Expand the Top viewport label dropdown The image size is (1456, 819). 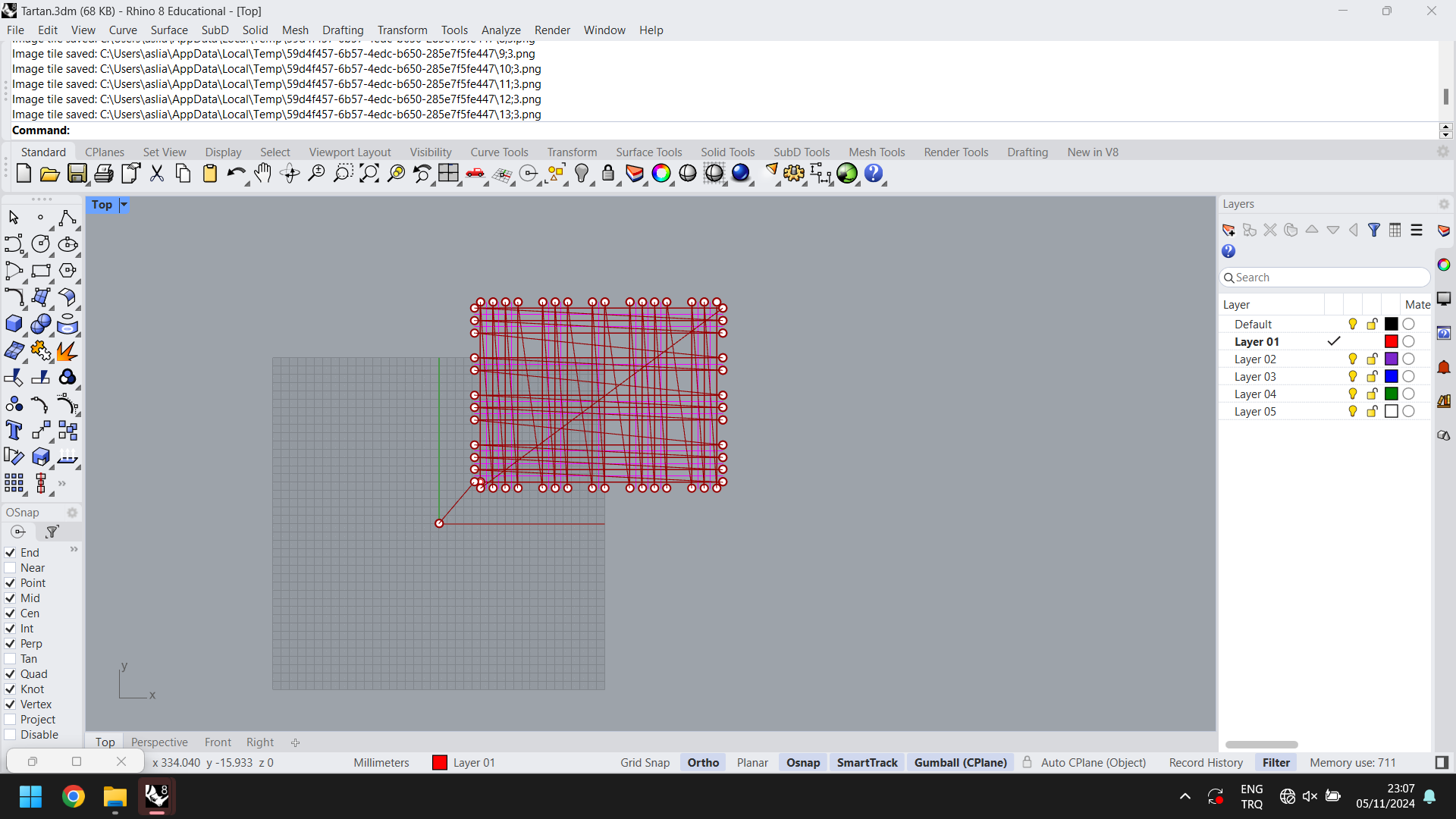pyautogui.click(x=123, y=205)
